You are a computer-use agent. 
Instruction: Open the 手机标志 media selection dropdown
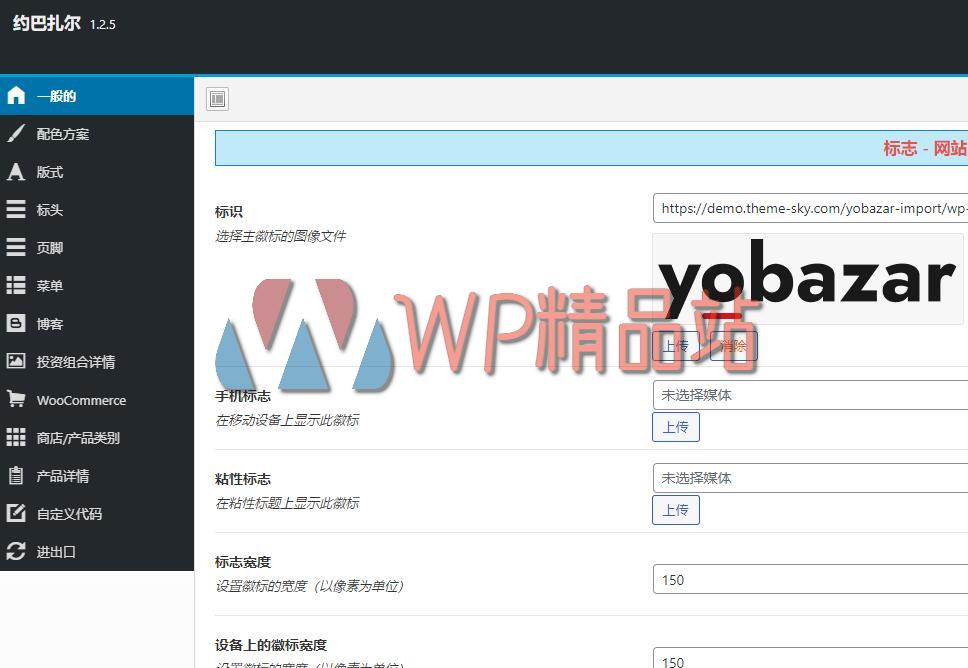click(x=810, y=395)
